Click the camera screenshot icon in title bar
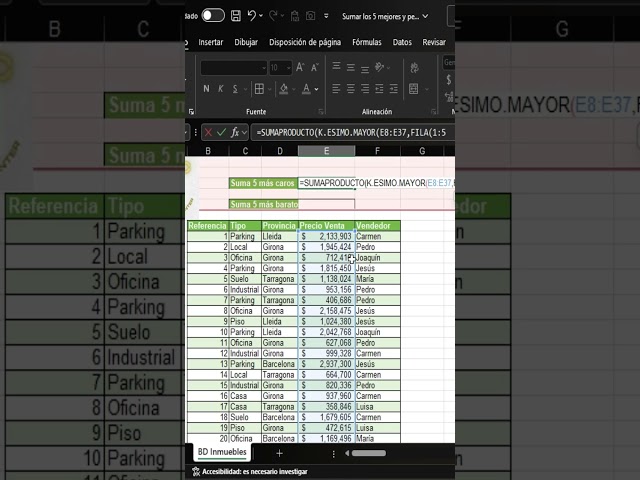 tap(311, 16)
